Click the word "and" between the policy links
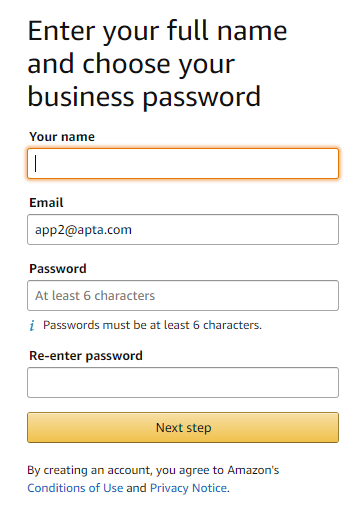This screenshot has height=515, width=362. click(x=136, y=488)
